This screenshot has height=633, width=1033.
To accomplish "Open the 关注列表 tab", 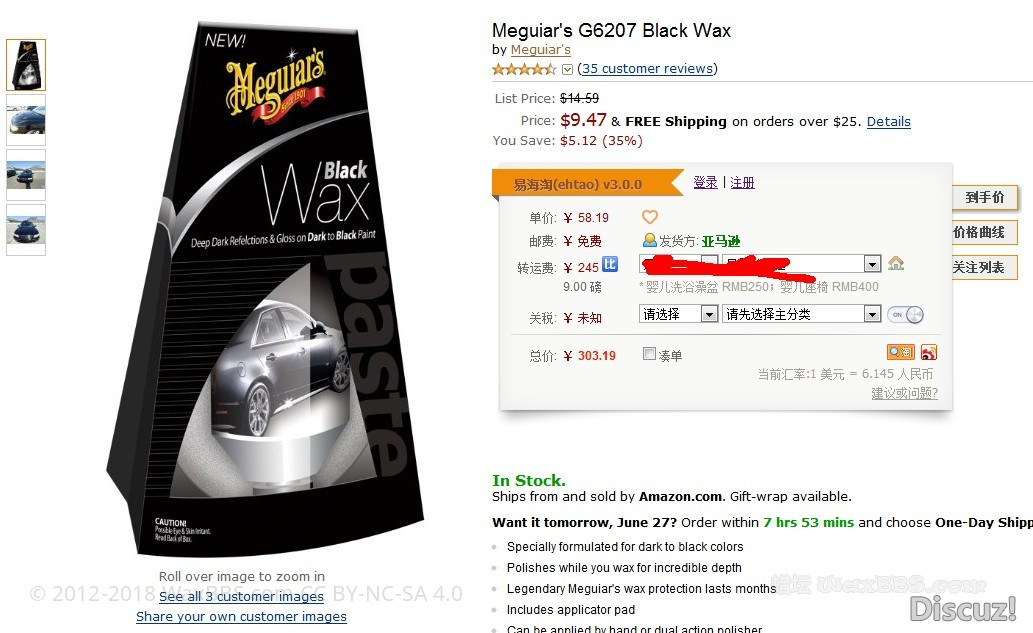I will (984, 267).
